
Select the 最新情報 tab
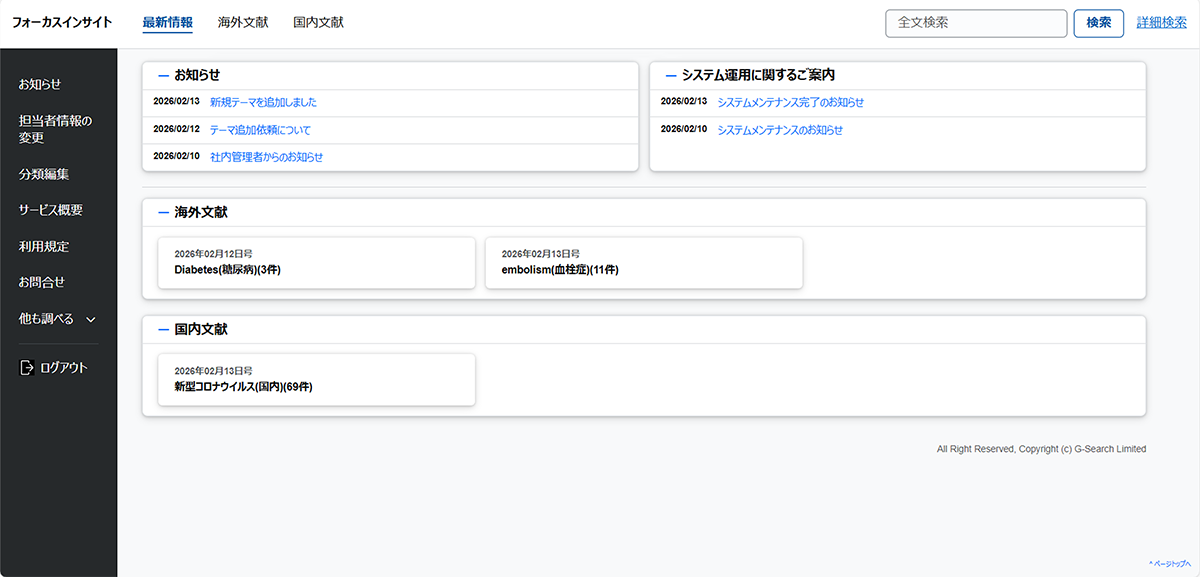pos(168,22)
